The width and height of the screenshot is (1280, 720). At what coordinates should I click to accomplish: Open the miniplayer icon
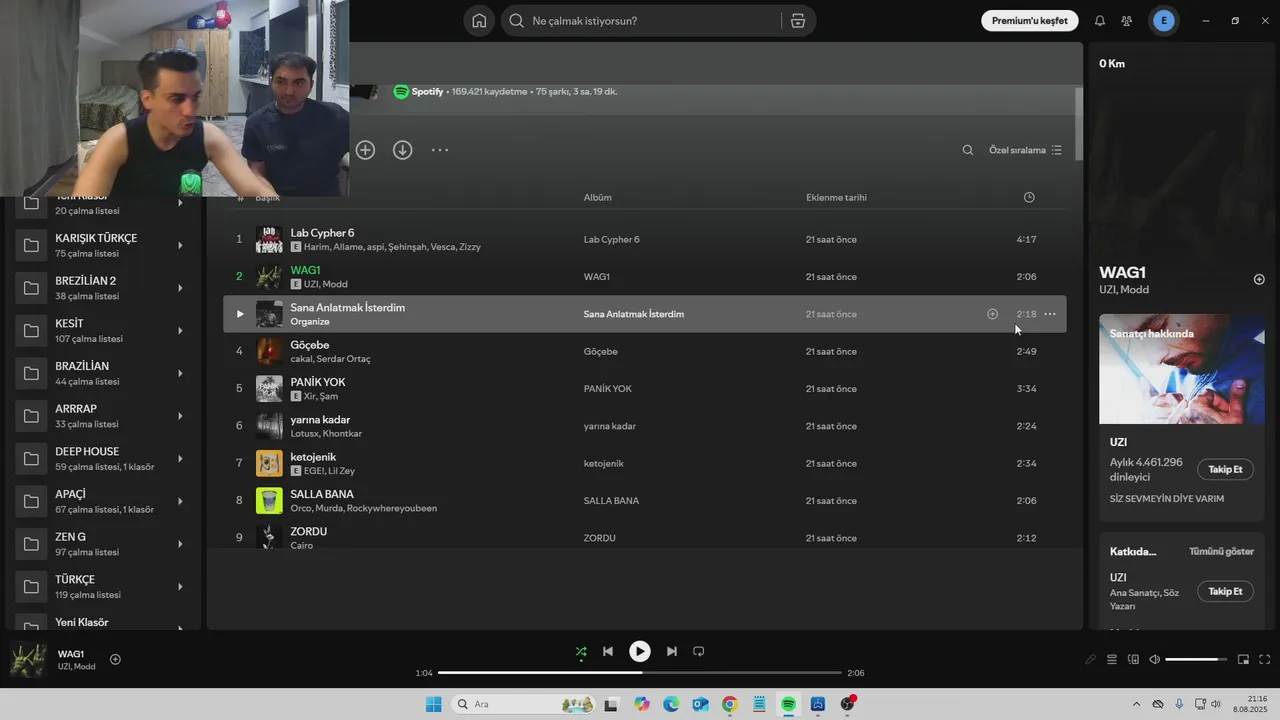[1243, 660]
